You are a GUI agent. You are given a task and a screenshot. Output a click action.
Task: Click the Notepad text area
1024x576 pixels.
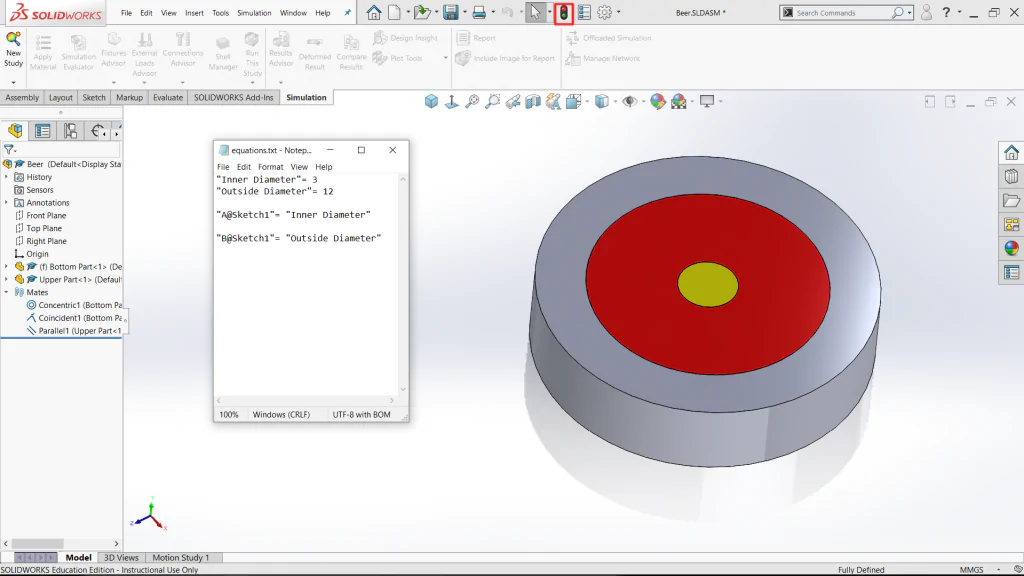point(307,284)
